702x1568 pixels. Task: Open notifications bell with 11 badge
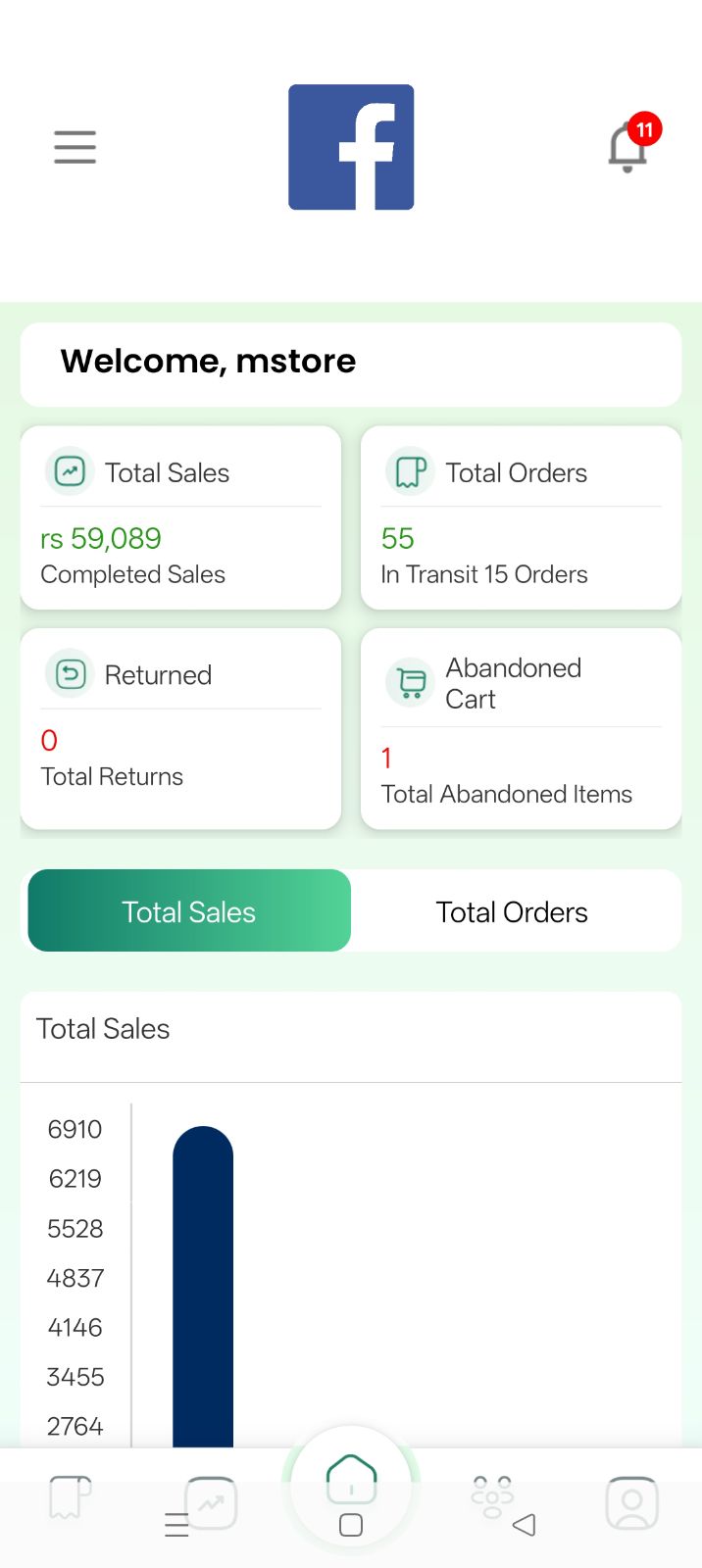628,147
